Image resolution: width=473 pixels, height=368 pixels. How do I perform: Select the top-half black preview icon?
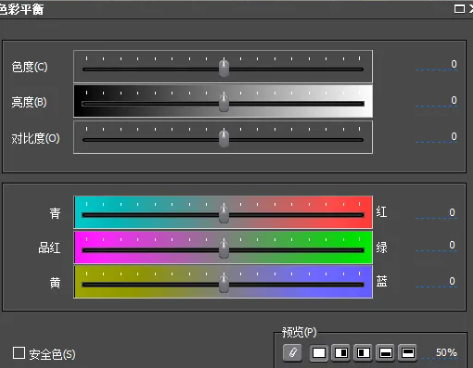408,353
